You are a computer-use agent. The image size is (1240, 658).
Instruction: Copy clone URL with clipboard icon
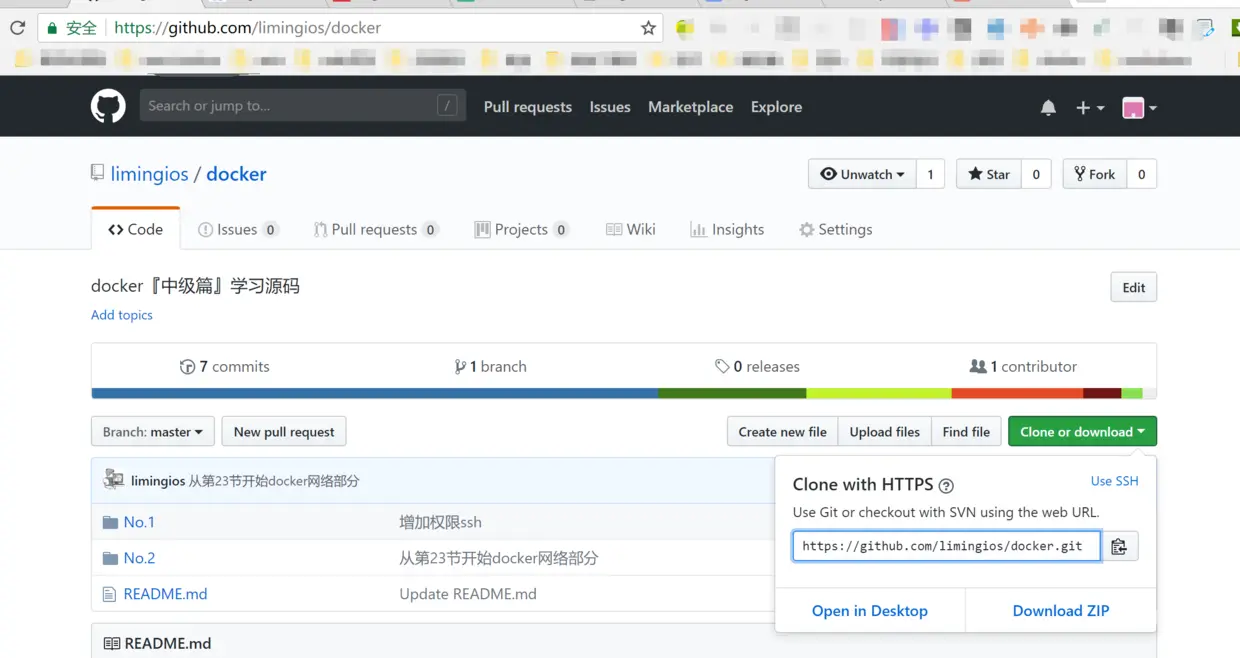[x=1119, y=546]
